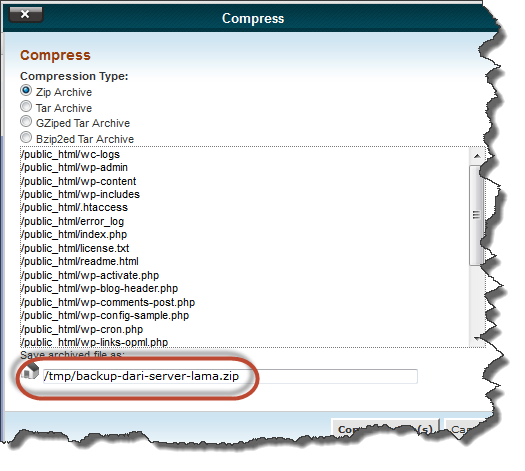The width and height of the screenshot is (525, 471).
Task: Choose Bzip2ed Tar Archive option
Action: pyautogui.click(x=26, y=137)
